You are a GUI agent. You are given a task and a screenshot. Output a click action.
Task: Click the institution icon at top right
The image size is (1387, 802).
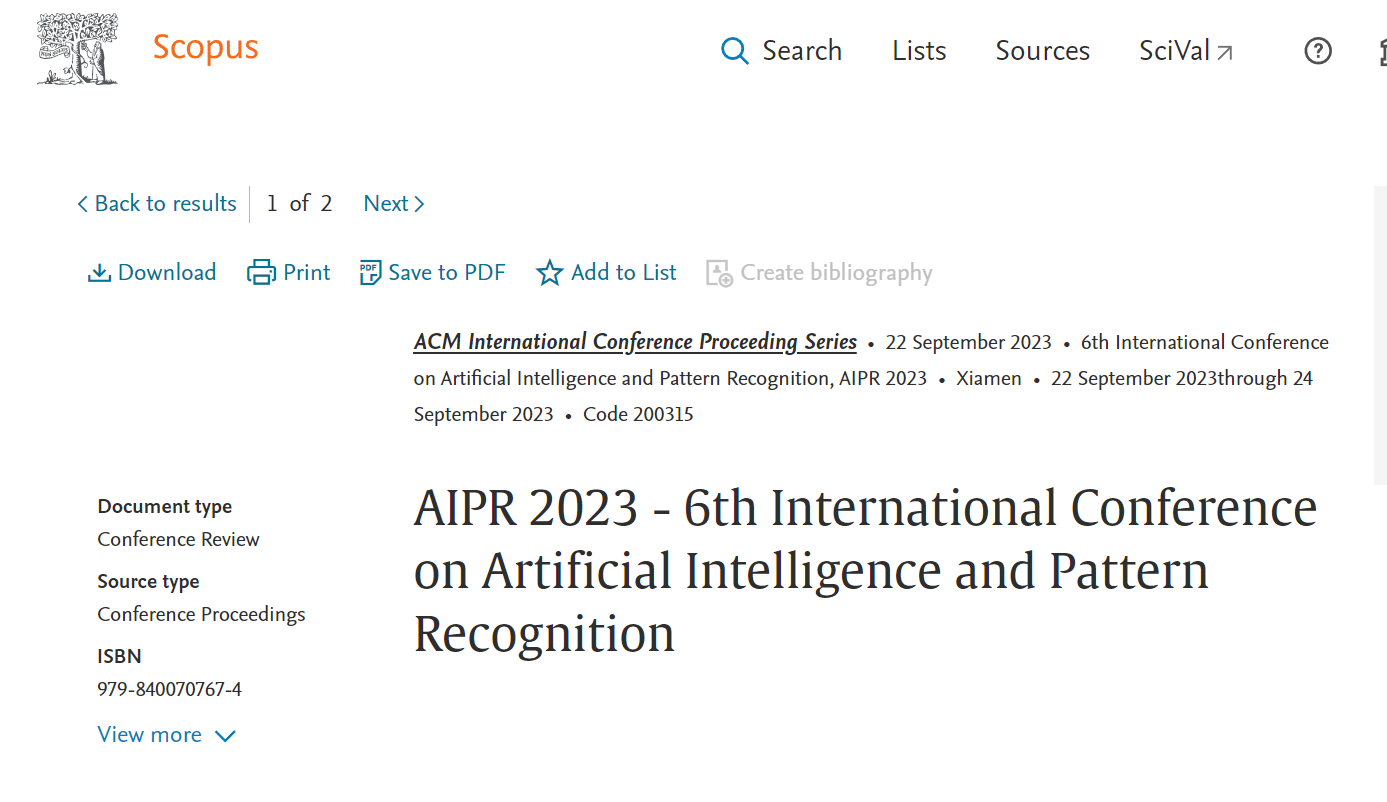1382,51
